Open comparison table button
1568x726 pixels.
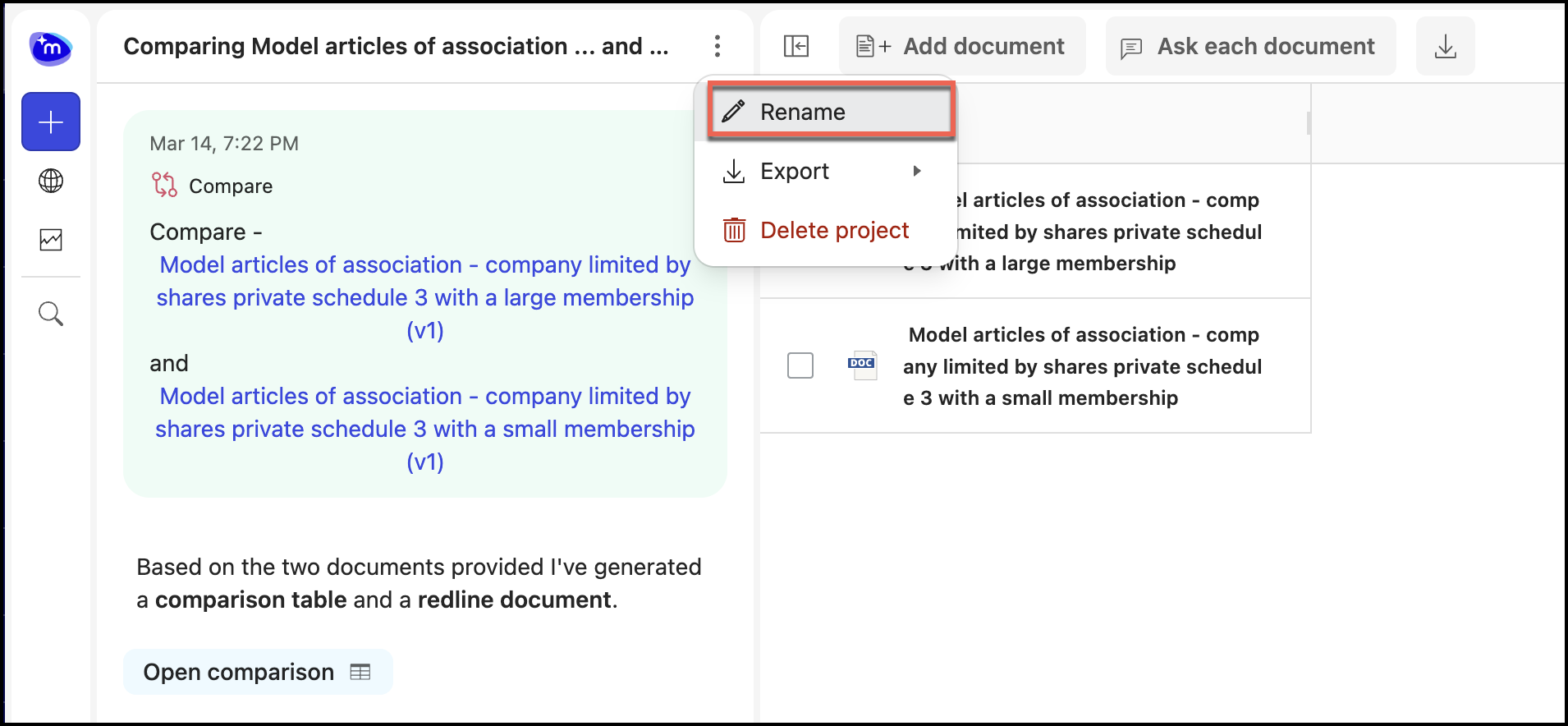tap(257, 672)
